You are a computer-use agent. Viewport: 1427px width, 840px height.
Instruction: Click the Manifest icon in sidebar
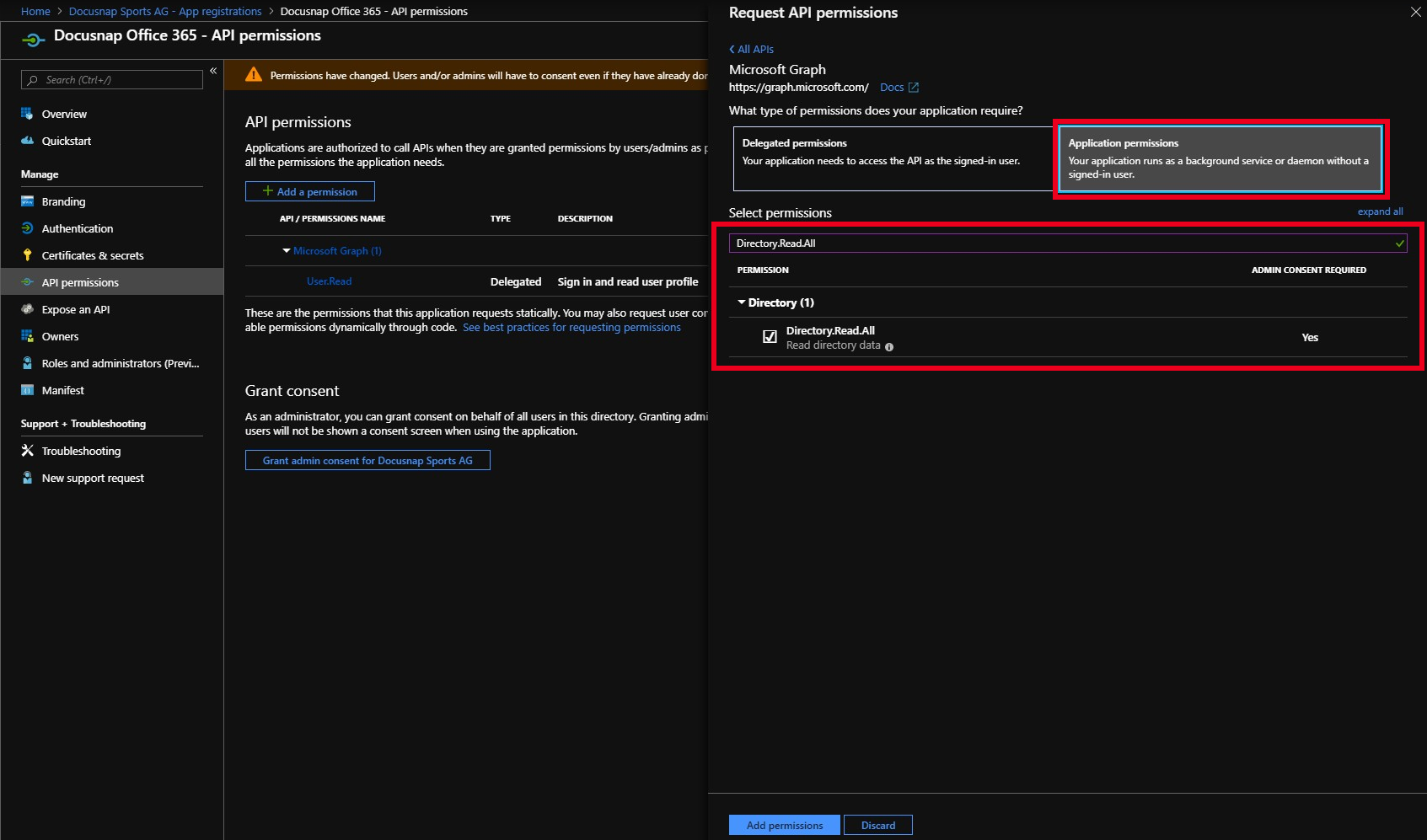[27, 390]
